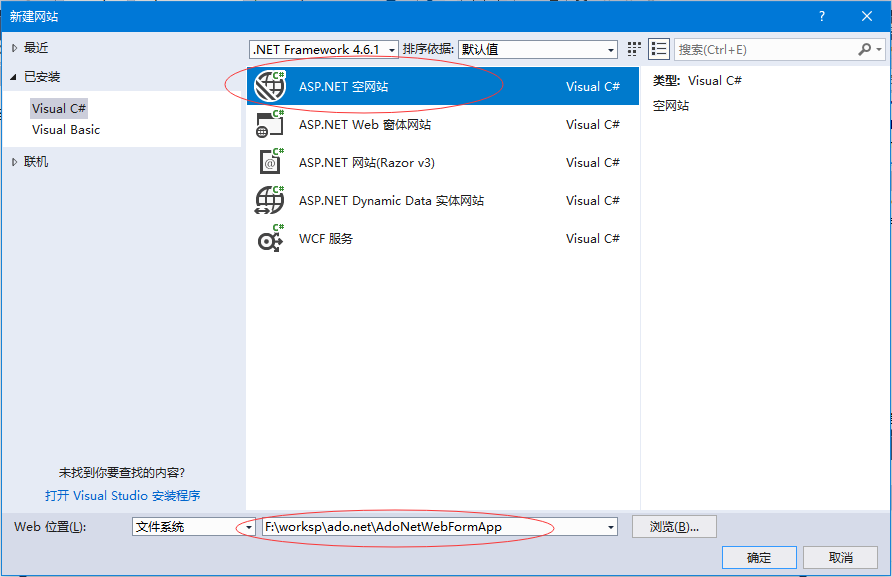Open the 文件系统 Web location dropdown

(x=249, y=527)
